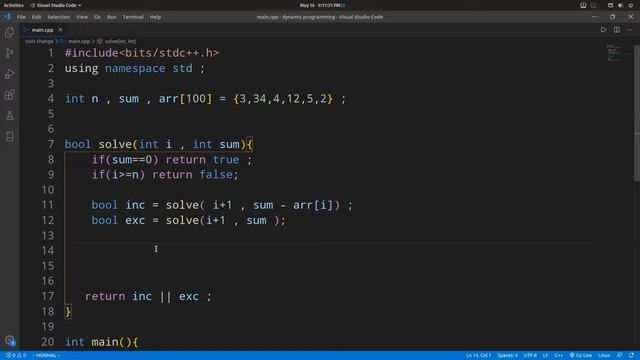Image resolution: width=640 pixels, height=360 pixels.
Task: Open the Help menu
Action: [x=155, y=17]
